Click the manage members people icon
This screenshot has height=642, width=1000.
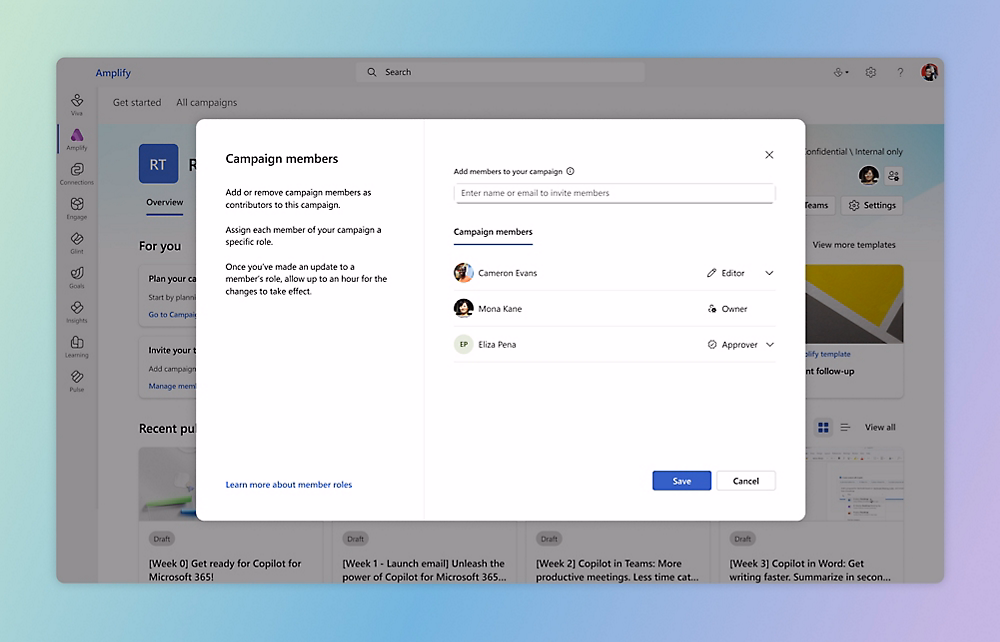point(893,175)
